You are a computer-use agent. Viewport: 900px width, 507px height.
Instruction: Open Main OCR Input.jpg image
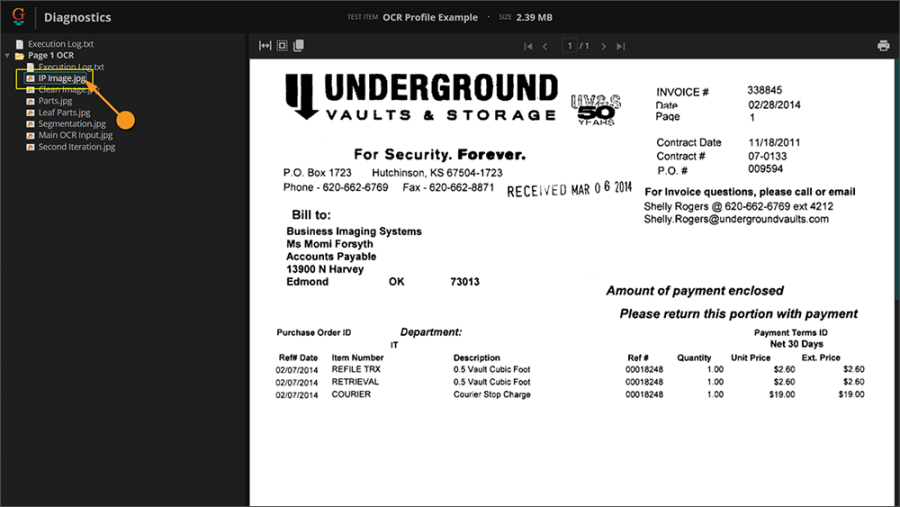tap(75, 136)
